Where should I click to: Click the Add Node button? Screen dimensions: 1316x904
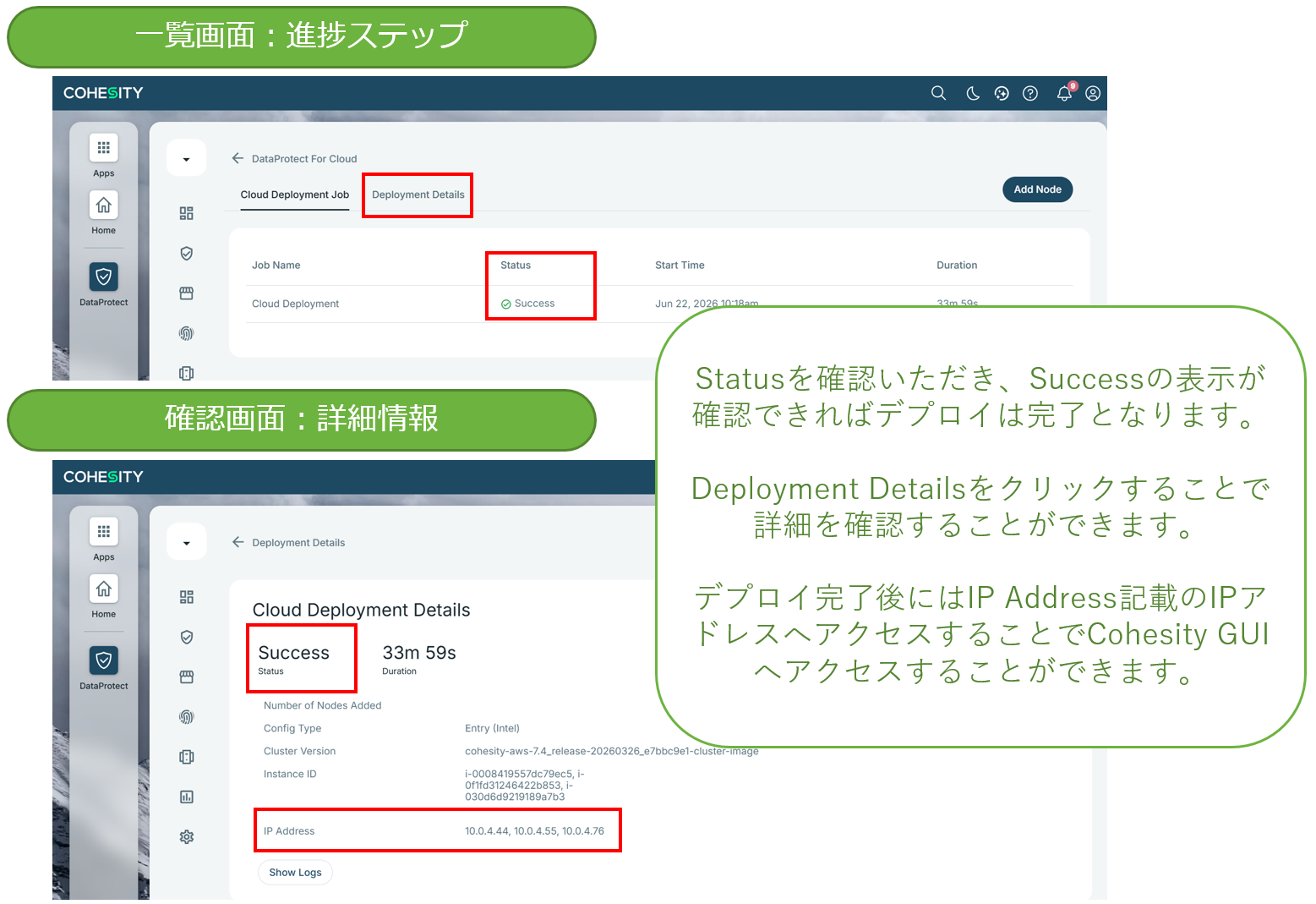tap(1038, 189)
